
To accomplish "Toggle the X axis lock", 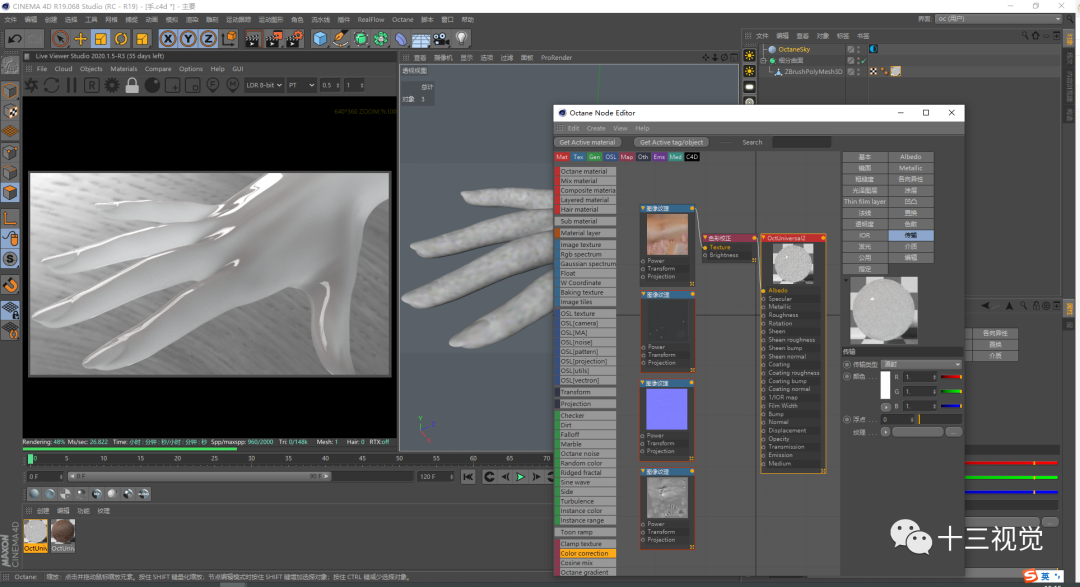I will tap(167, 39).
